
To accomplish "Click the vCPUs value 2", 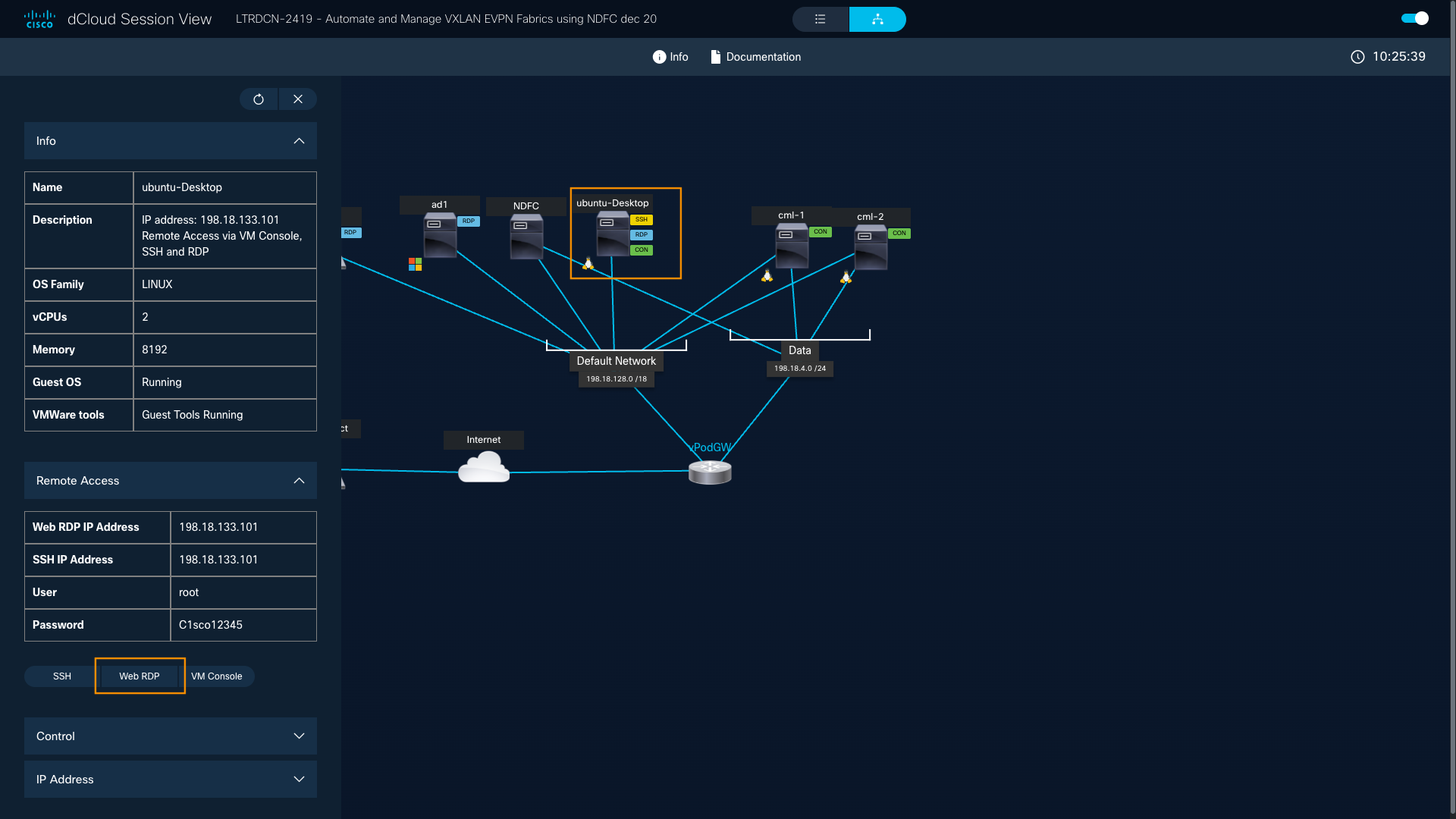I will coord(145,317).
